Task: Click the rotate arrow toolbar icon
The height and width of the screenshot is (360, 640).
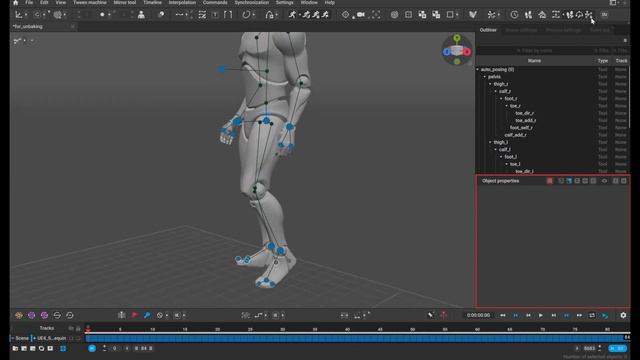Action: (246, 15)
